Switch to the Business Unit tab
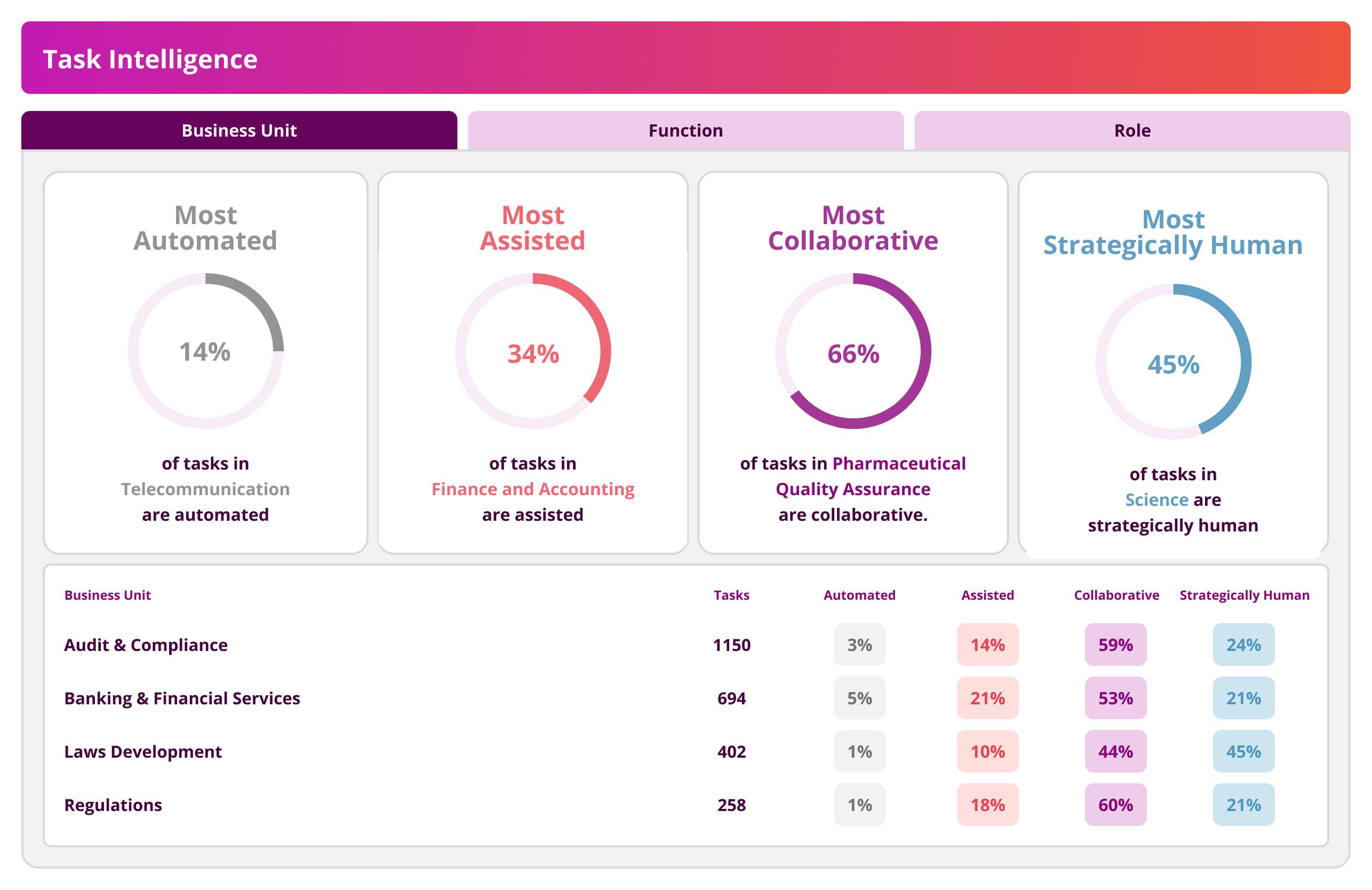The height and width of the screenshot is (890, 1372). 239,130
